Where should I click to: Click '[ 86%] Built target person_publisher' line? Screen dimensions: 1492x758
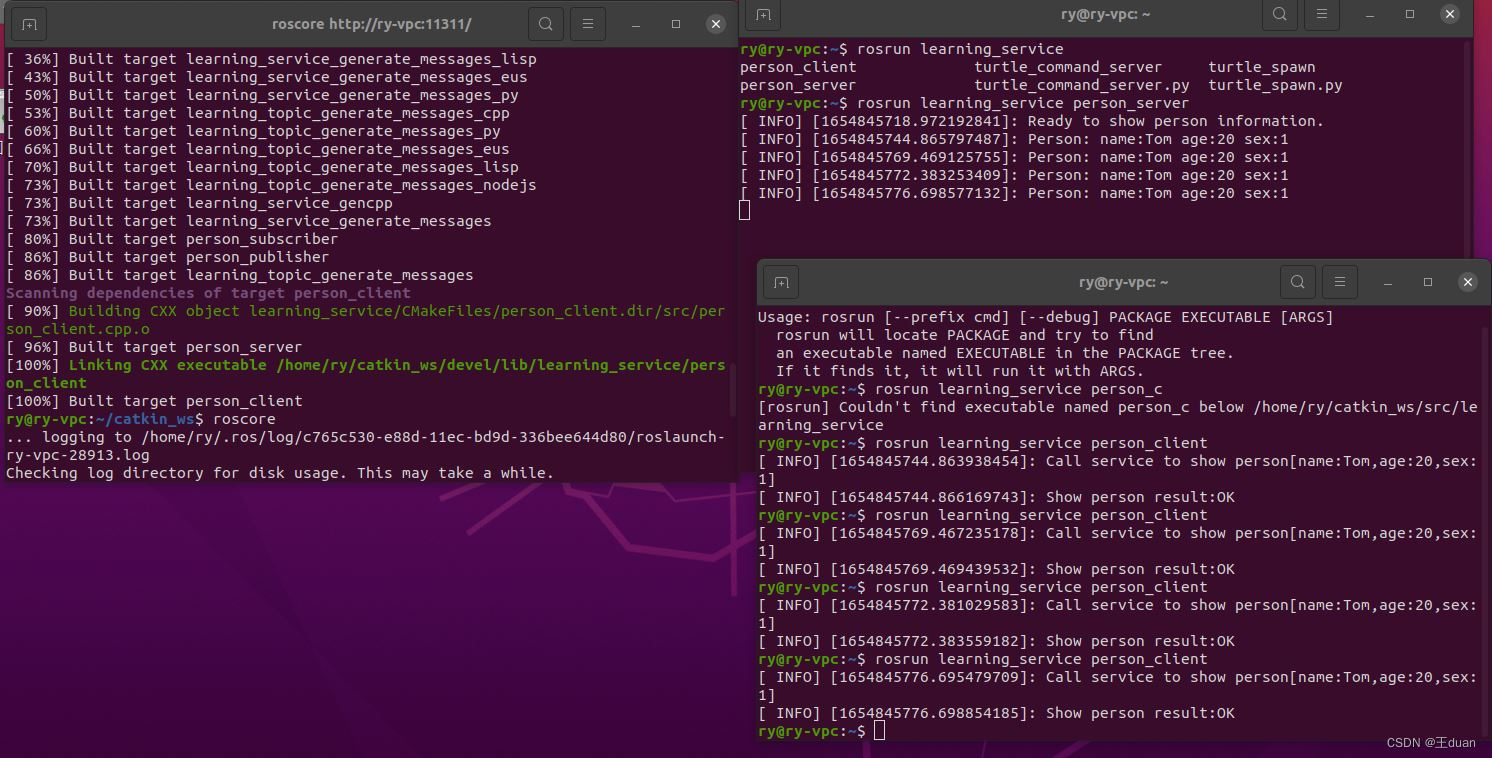pos(167,257)
